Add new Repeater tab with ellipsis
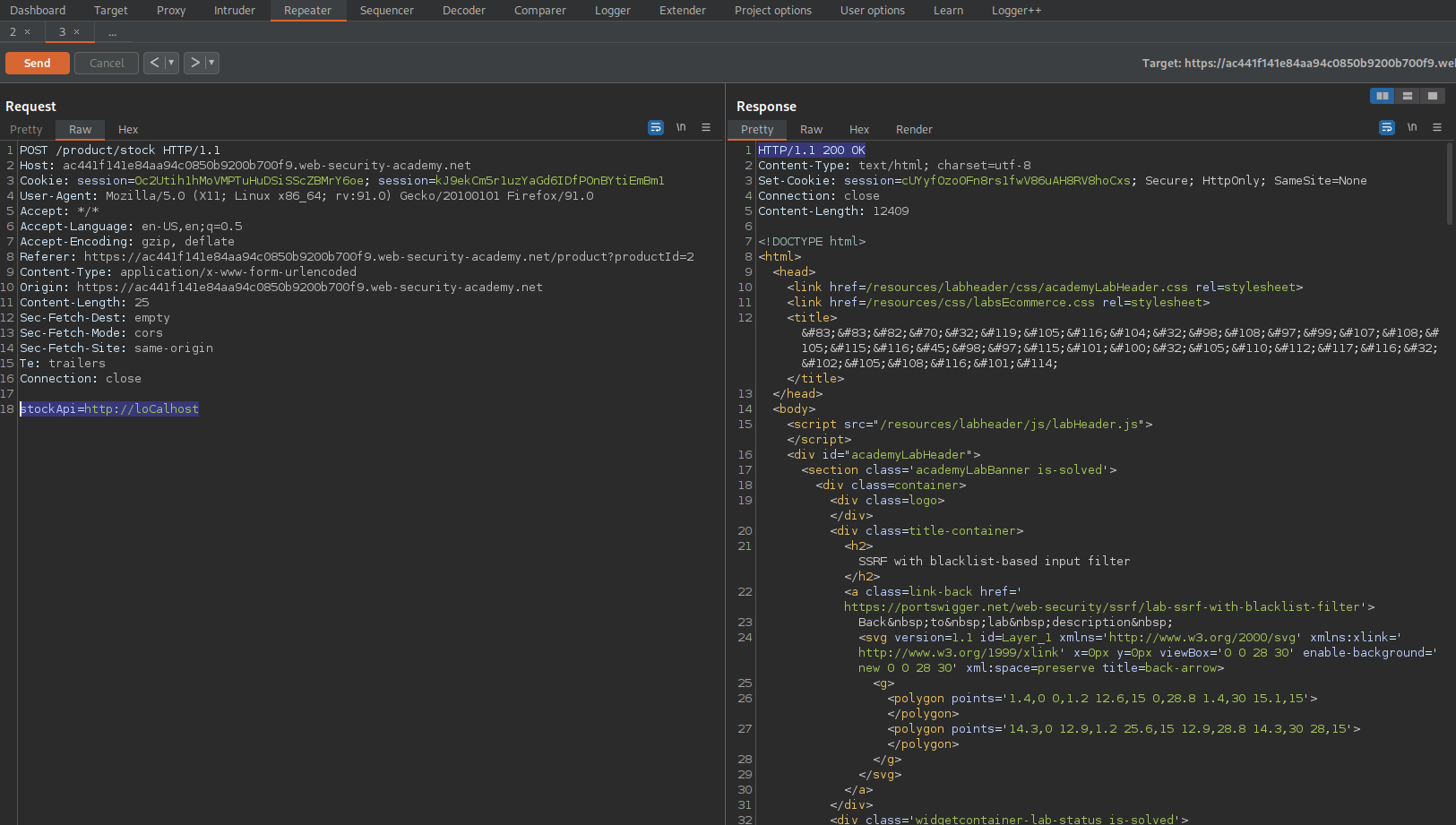Viewport: 1456px width, 825px height. click(x=112, y=32)
